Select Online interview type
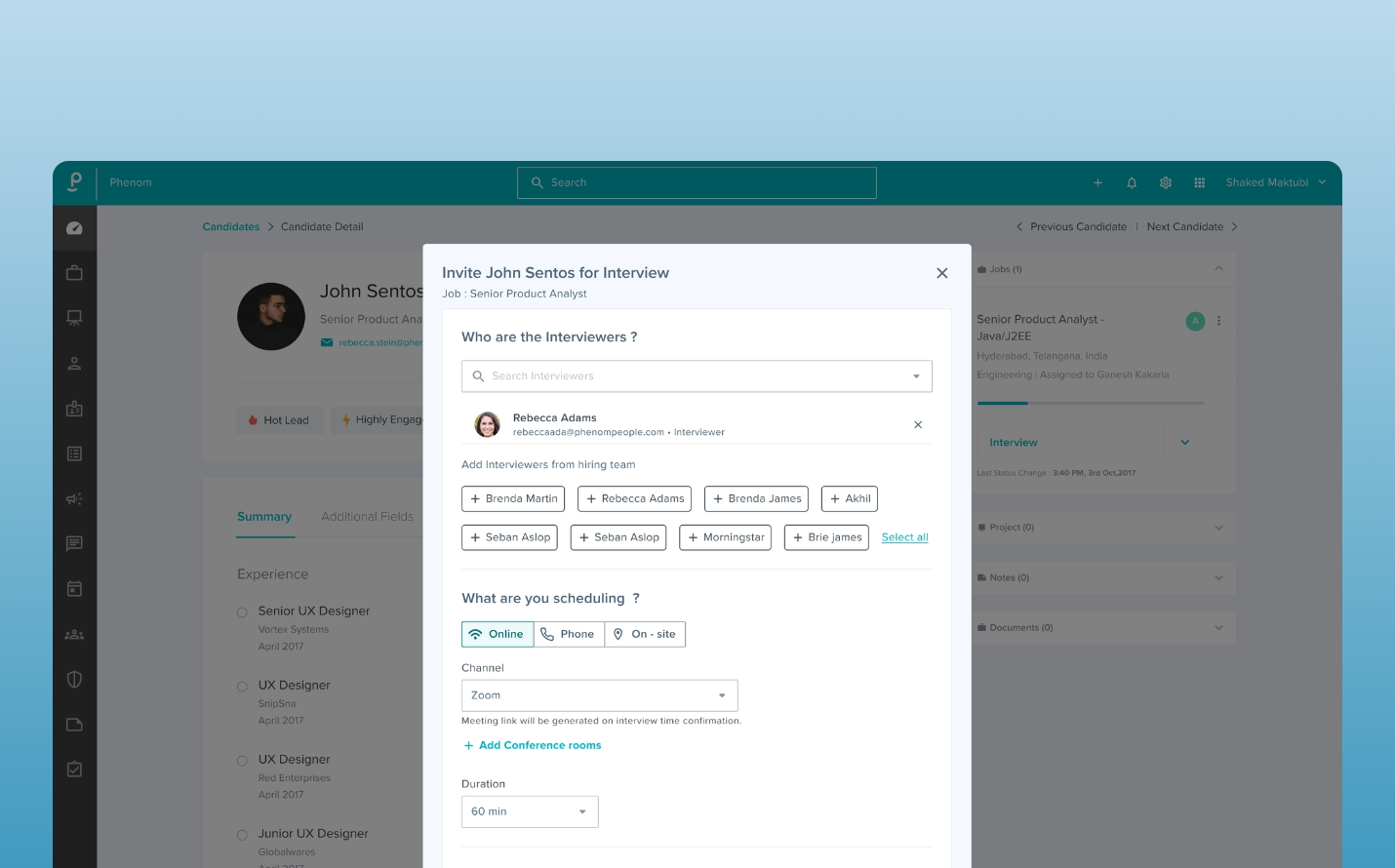Screen dimensions: 1395x868 498,634
